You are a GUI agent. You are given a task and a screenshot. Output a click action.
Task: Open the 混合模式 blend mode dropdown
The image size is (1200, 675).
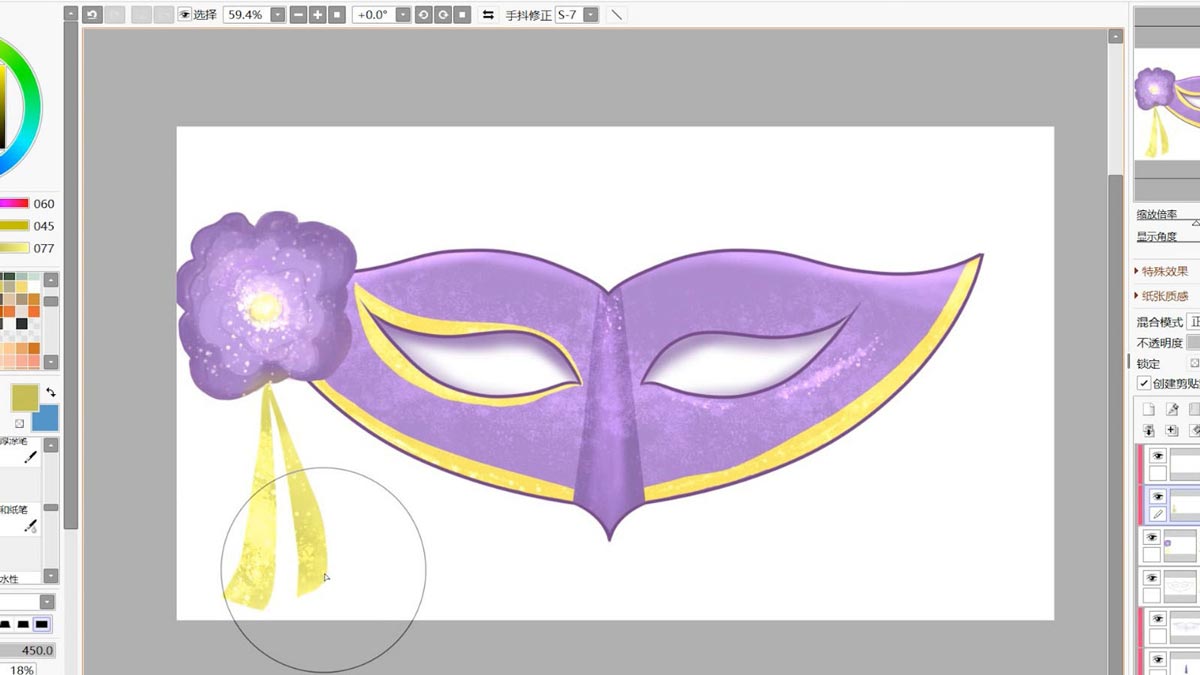click(1194, 322)
